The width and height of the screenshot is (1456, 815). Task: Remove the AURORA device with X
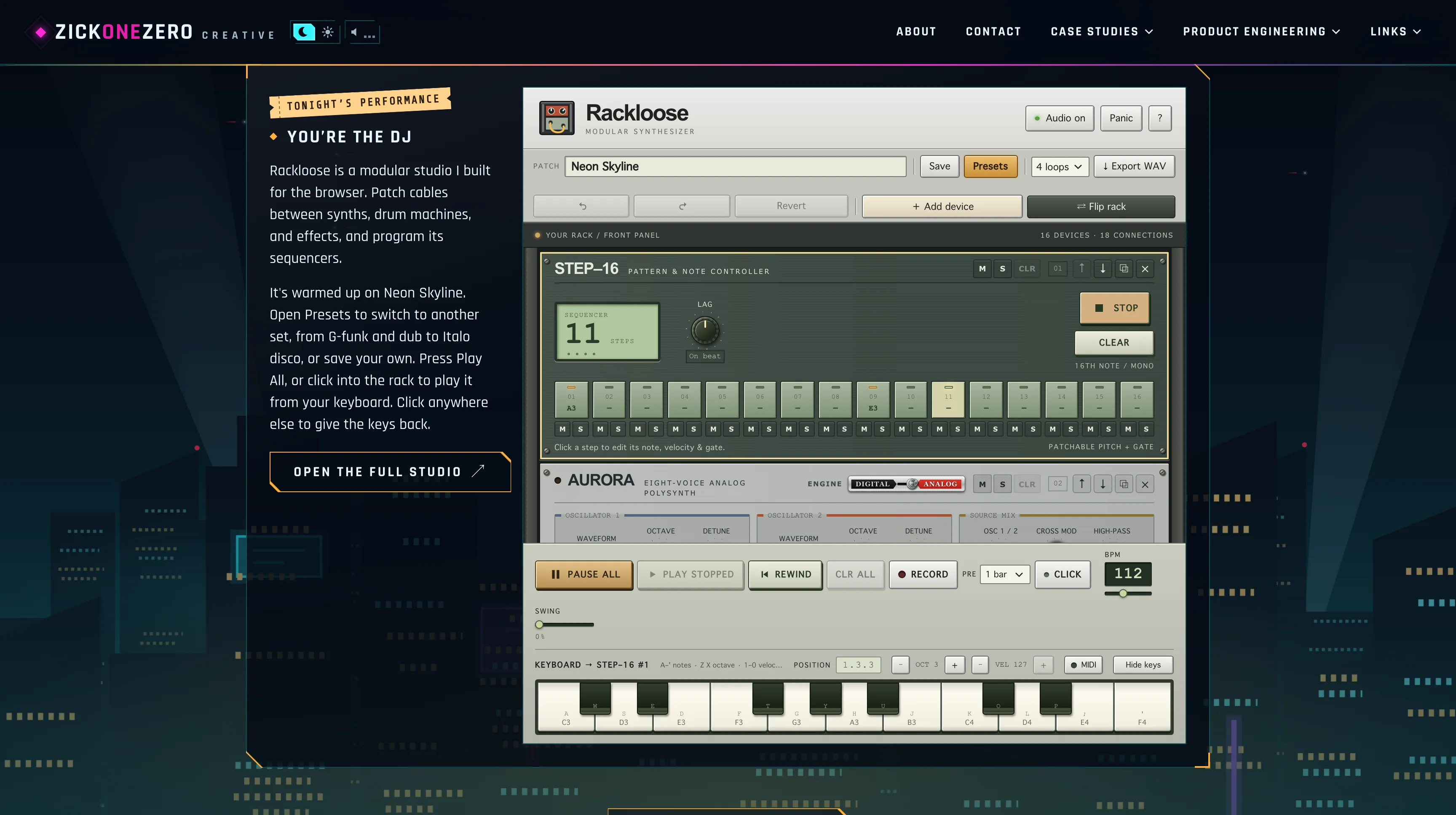[x=1145, y=484]
